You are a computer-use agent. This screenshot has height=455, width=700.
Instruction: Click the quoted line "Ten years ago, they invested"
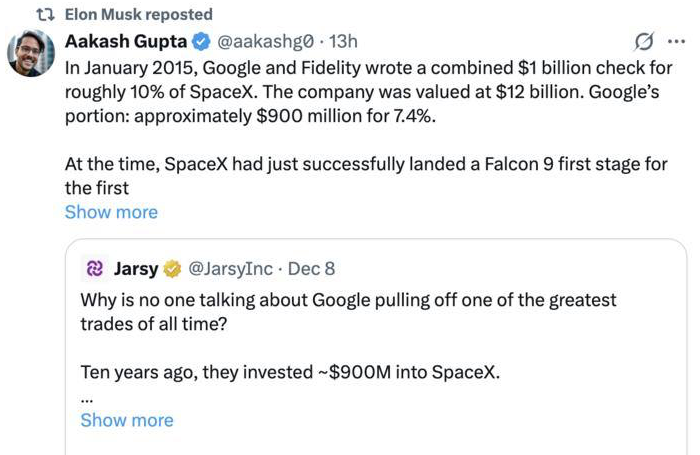(x=289, y=372)
